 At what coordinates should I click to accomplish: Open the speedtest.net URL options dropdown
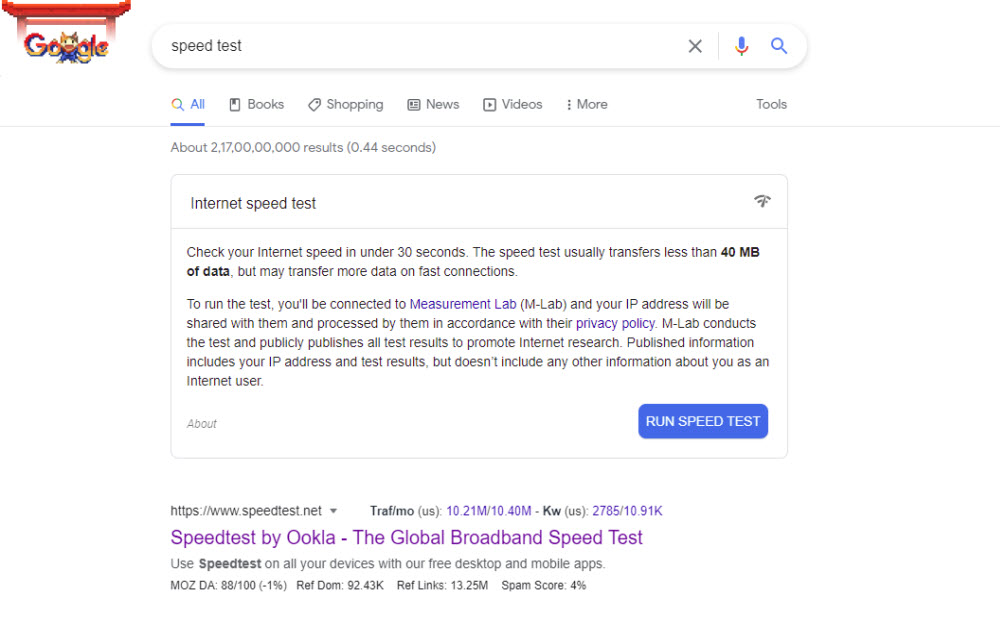tap(334, 510)
